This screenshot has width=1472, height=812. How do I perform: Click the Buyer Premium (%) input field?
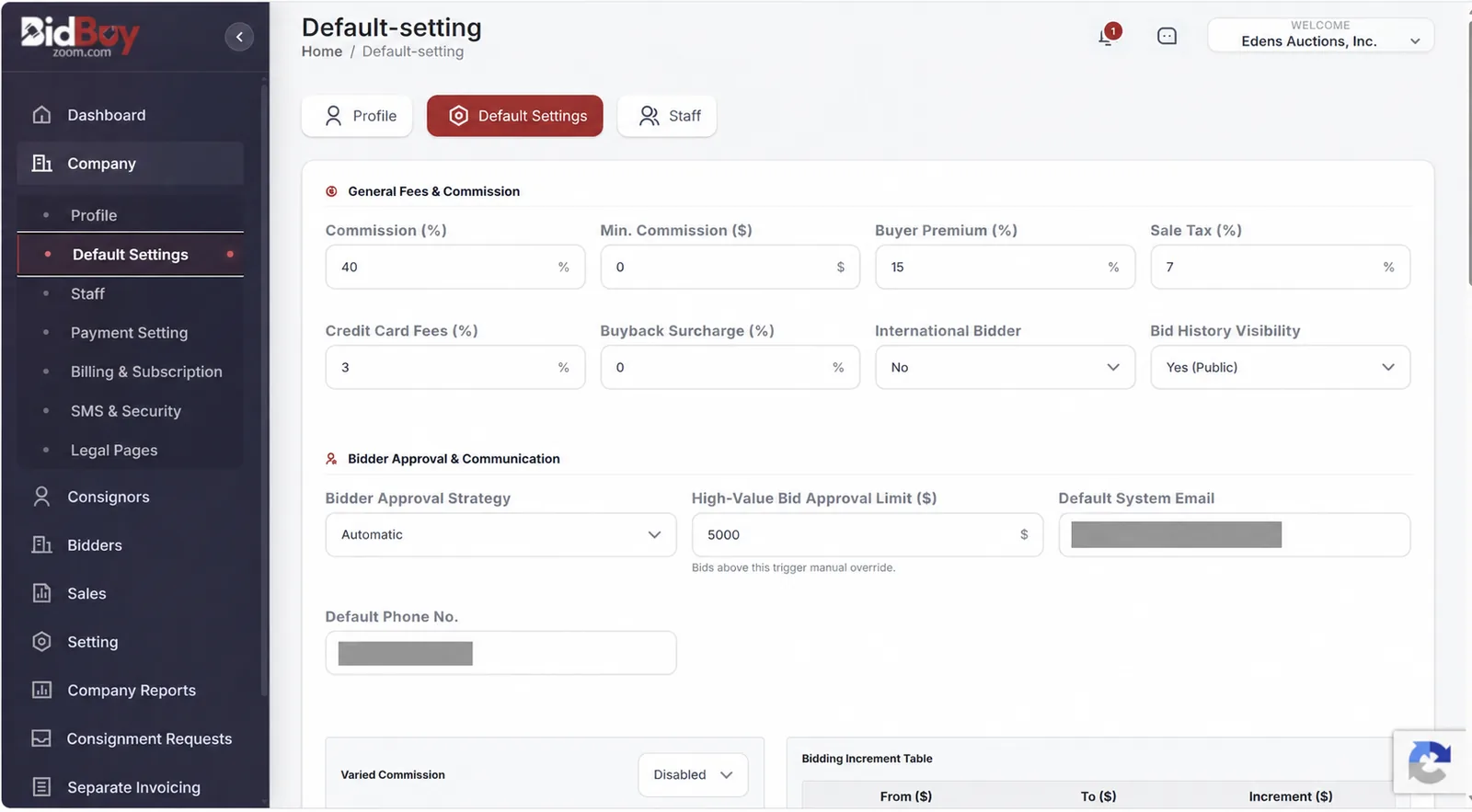1005,267
